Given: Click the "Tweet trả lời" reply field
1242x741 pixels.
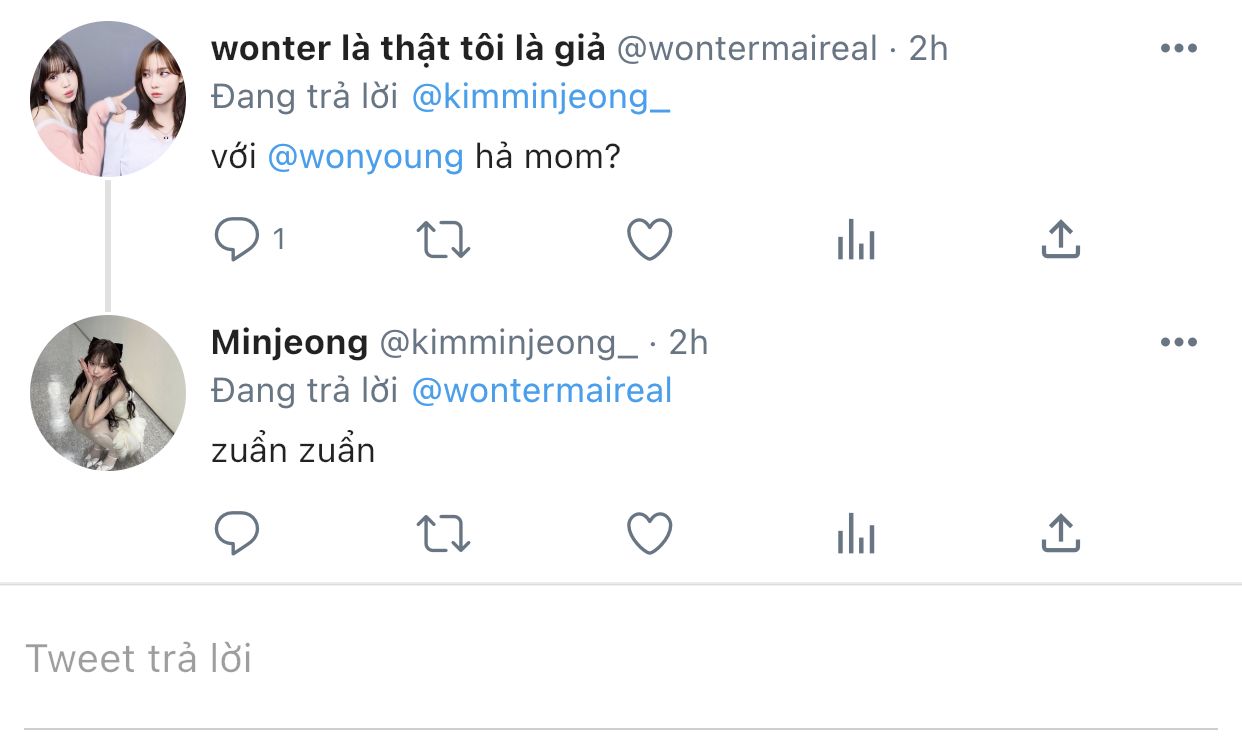Looking at the screenshot, I should (620, 659).
